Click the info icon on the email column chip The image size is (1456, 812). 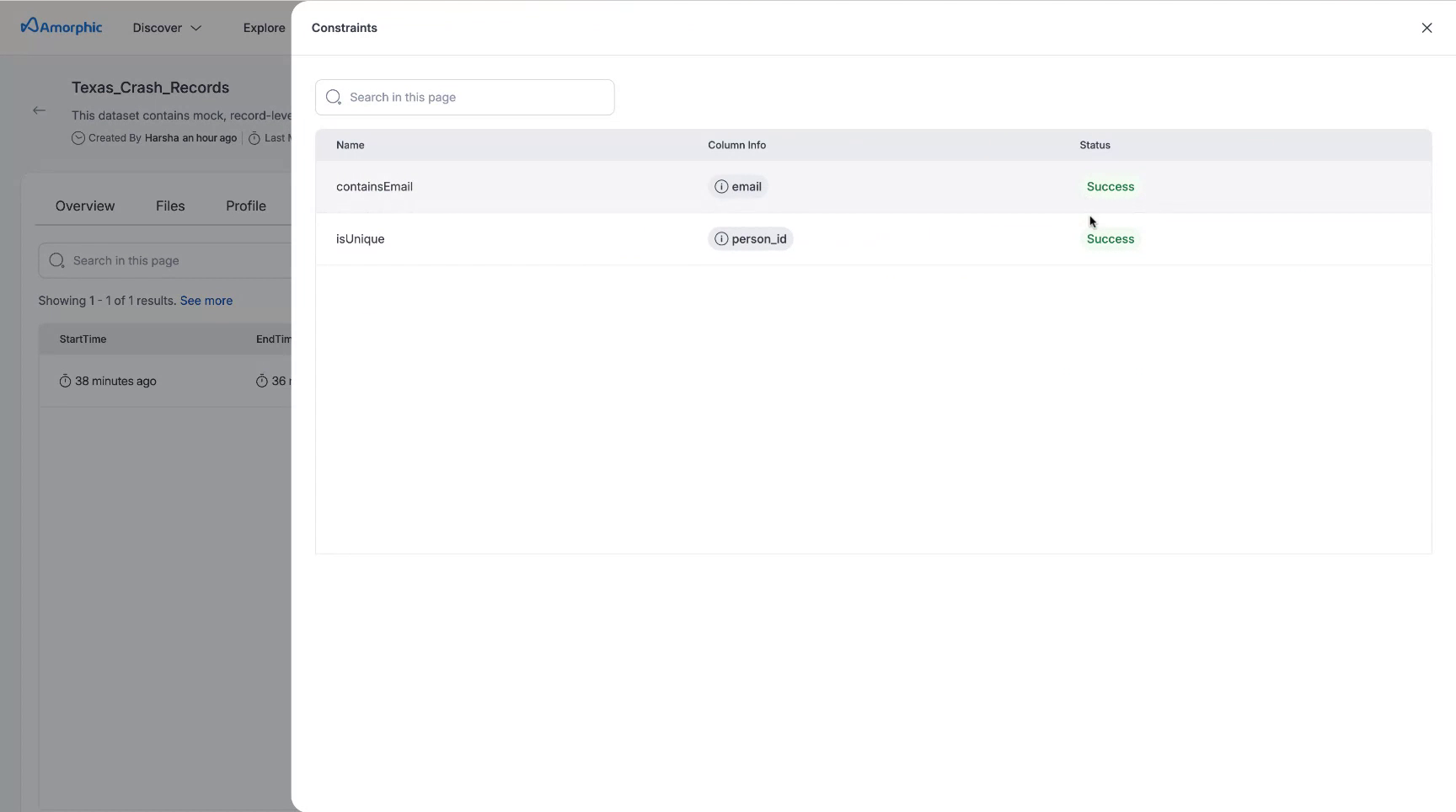point(721,186)
